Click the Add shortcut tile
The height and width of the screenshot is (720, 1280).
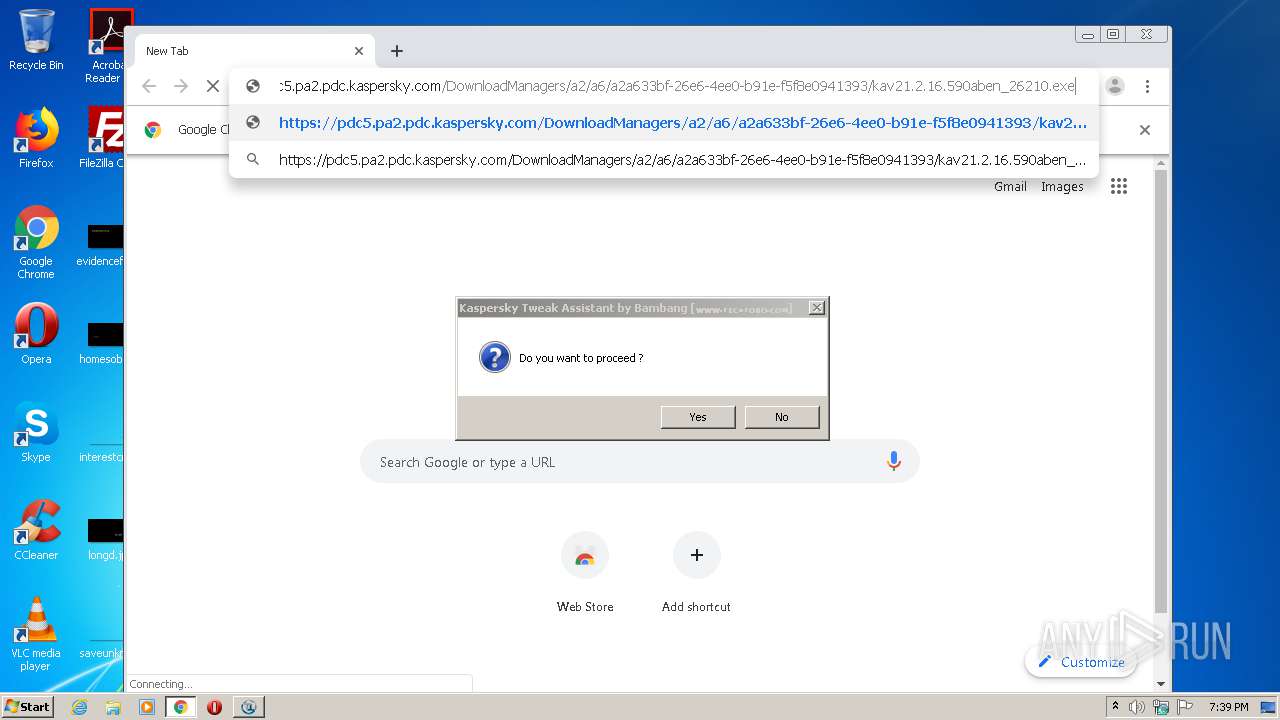pyautogui.click(x=696, y=573)
